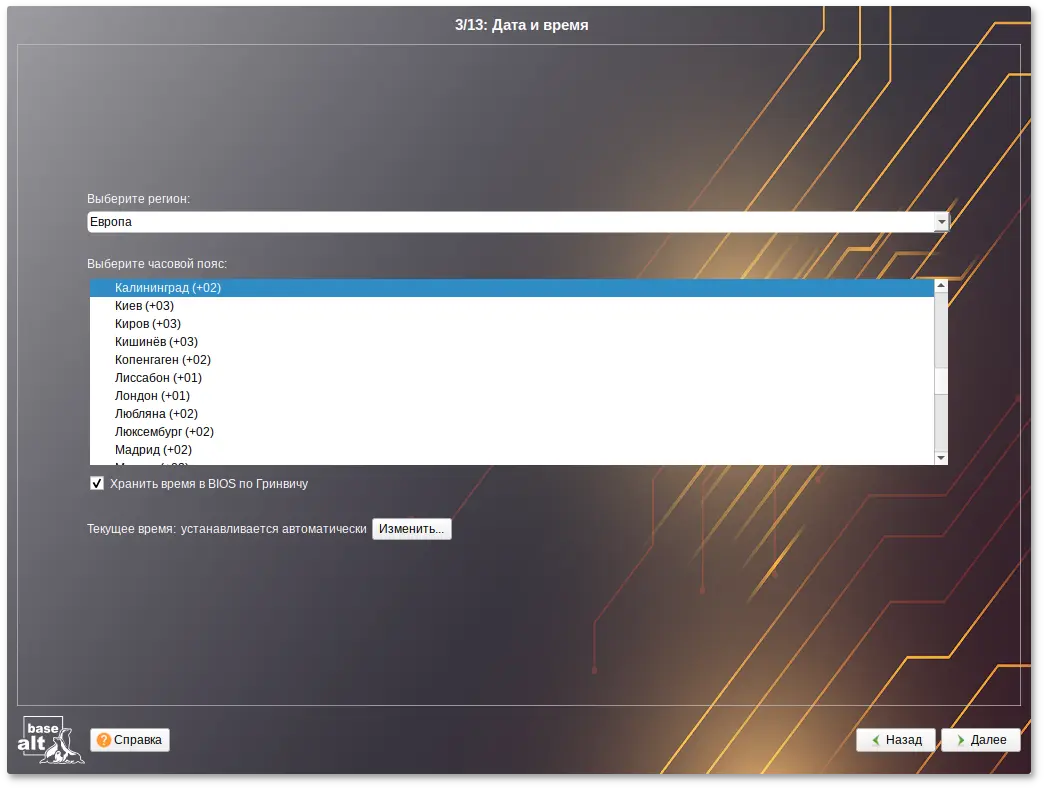Select Калининград (+02) time zone
Screen dimensions: 1044x788
pyautogui.click(x=168, y=288)
